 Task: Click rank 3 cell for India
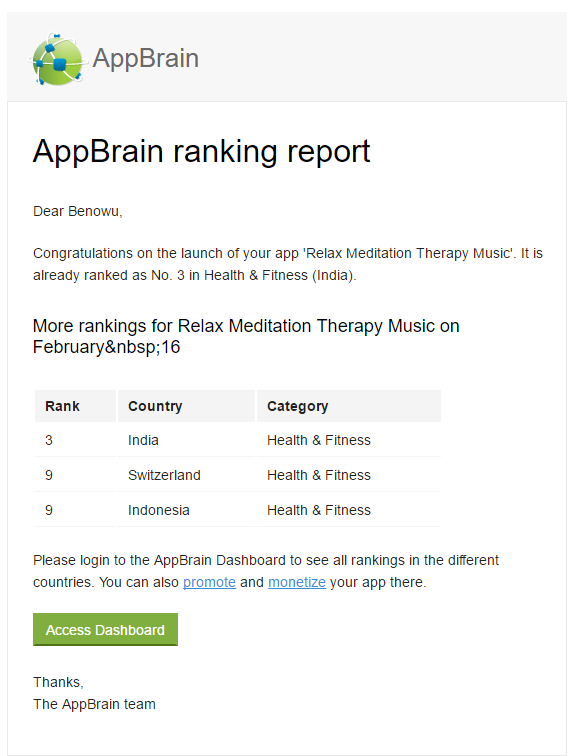point(76,440)
